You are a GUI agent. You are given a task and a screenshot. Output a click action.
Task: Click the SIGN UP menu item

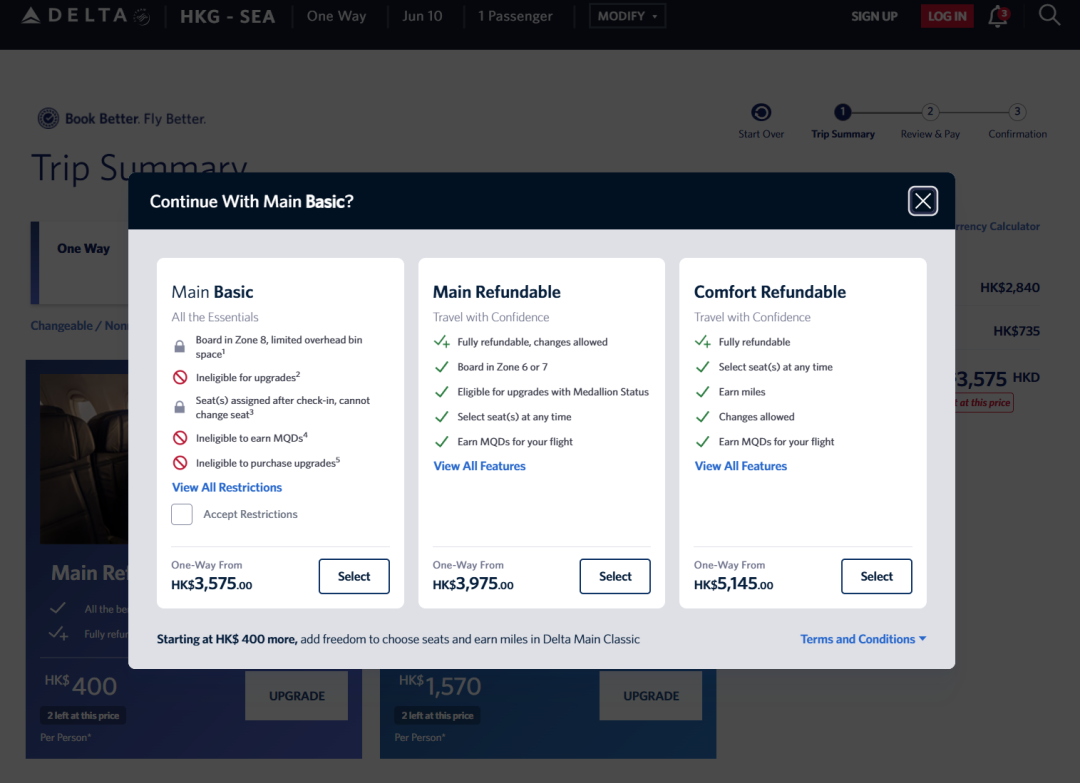pos(874,16)
